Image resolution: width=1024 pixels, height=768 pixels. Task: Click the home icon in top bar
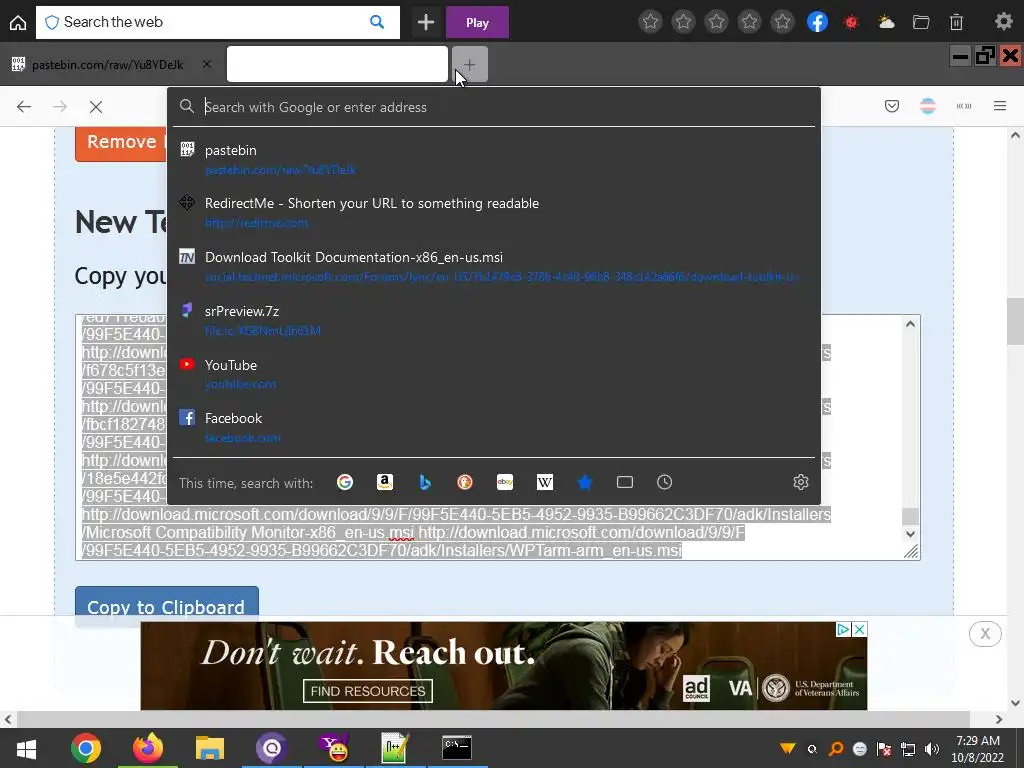tap(18, 23)
